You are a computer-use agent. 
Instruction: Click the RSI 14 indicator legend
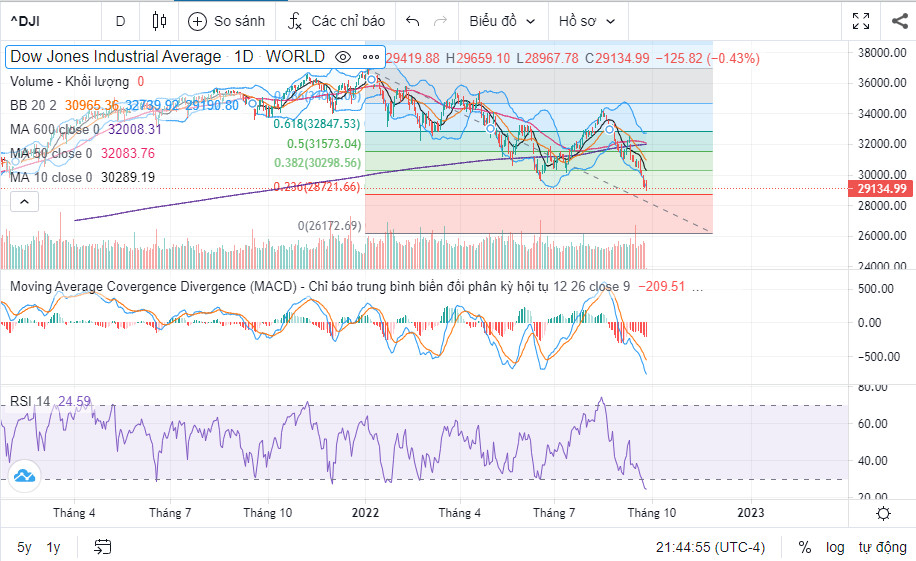30,401
